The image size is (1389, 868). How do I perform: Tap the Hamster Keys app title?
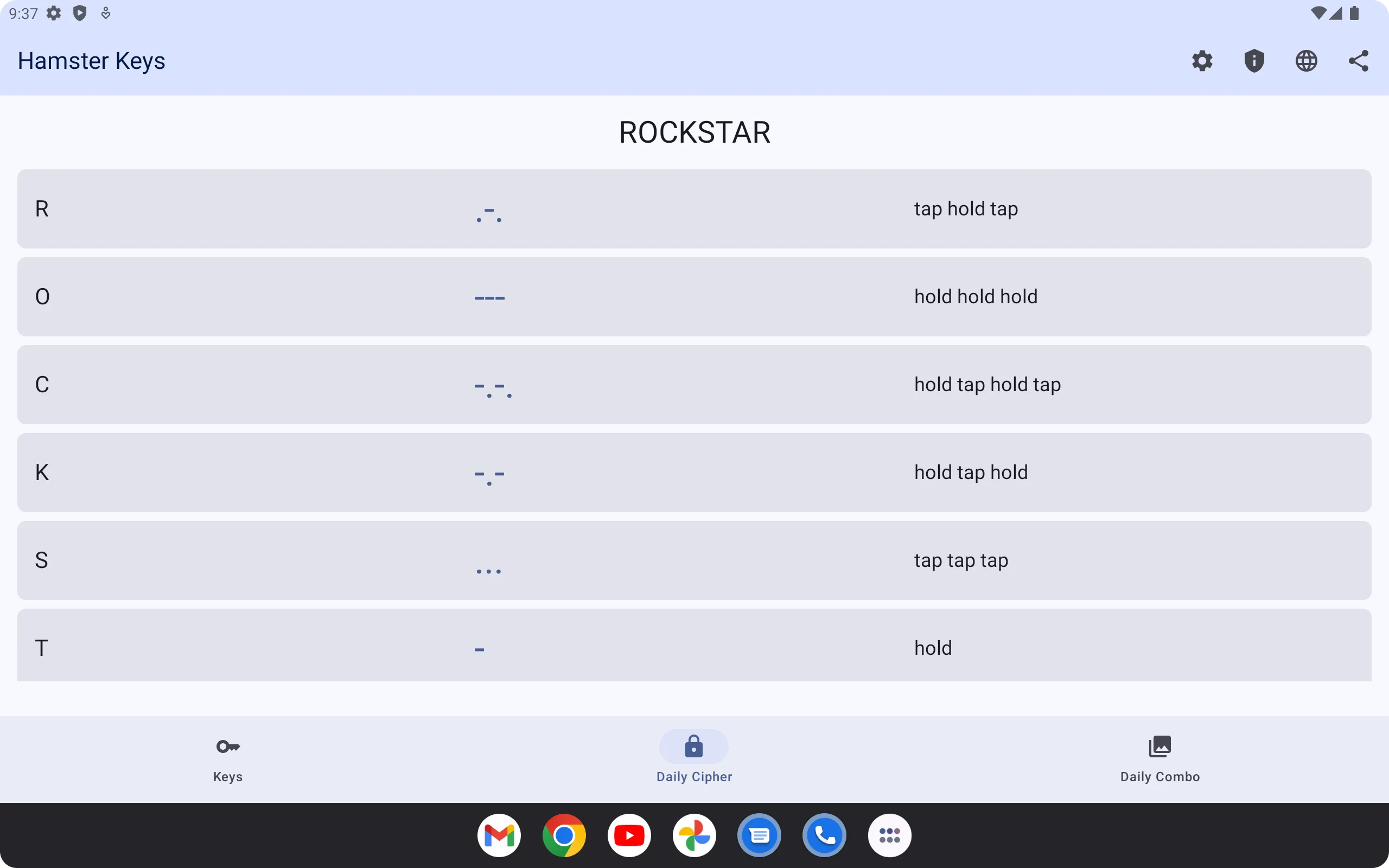coord(91,61)
